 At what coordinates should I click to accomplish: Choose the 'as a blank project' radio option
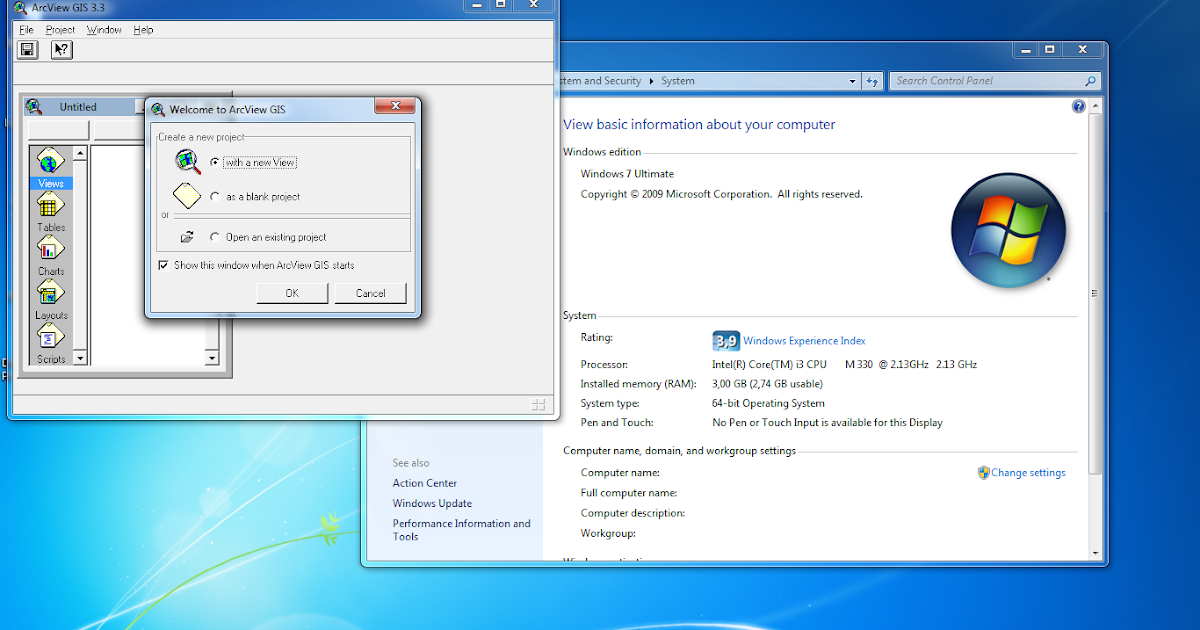[x=215, y=197]
